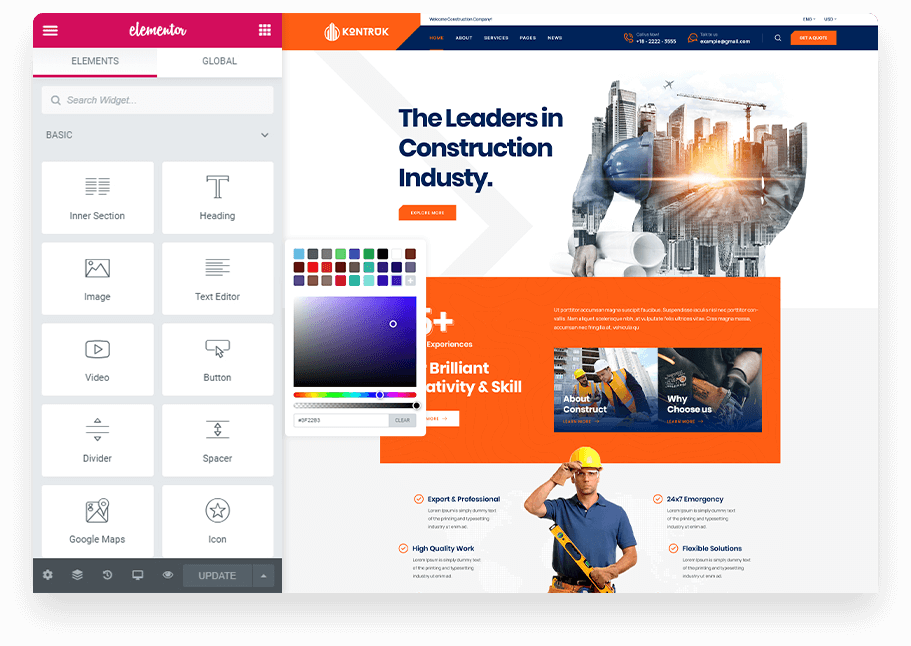Image resolution: width=911 pixels, height=646 pixels.
Task: Select the Spacer widget
Action: coord(217,440)
